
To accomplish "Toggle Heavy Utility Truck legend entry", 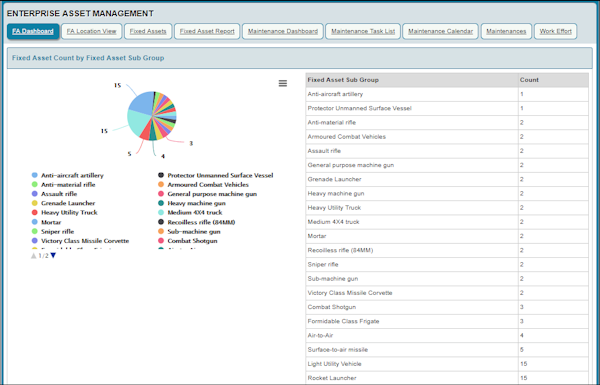I will click(x=65, y=212).
